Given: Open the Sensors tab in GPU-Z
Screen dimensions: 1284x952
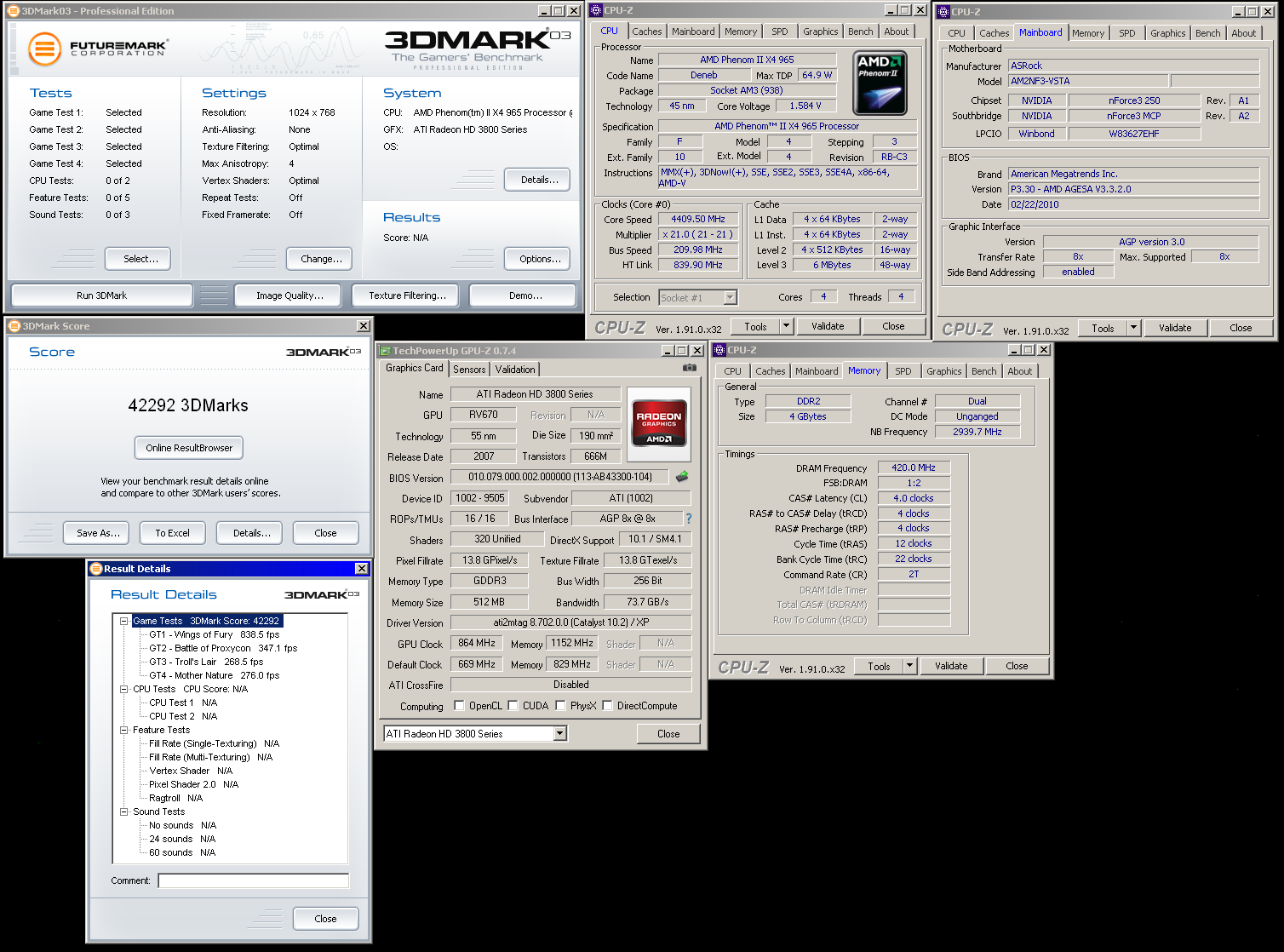Looking at the screenshot, I should pyautogui.click(x=469, y=370).
